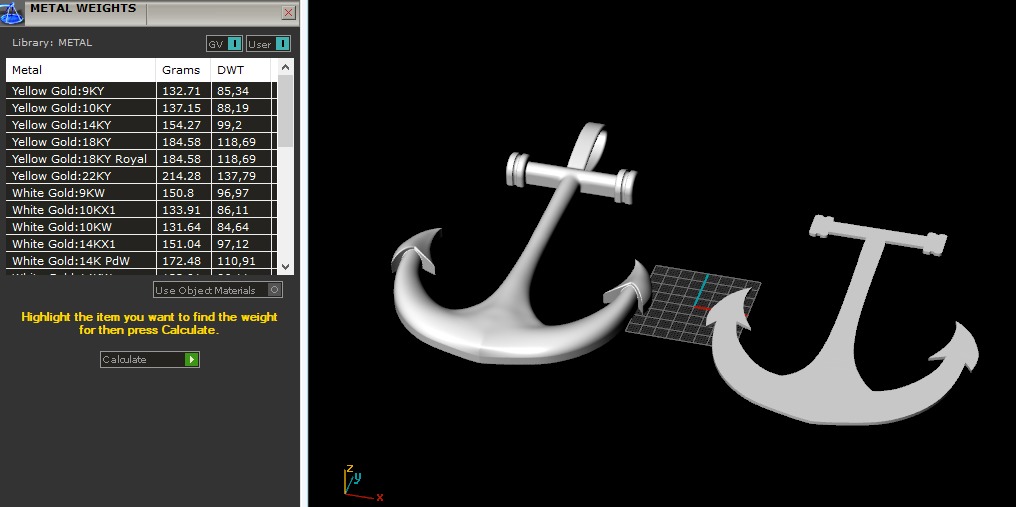Click the metal list scroll down arrow
Viewport: 1016px width, 507px height.
[x=286, y=266]
